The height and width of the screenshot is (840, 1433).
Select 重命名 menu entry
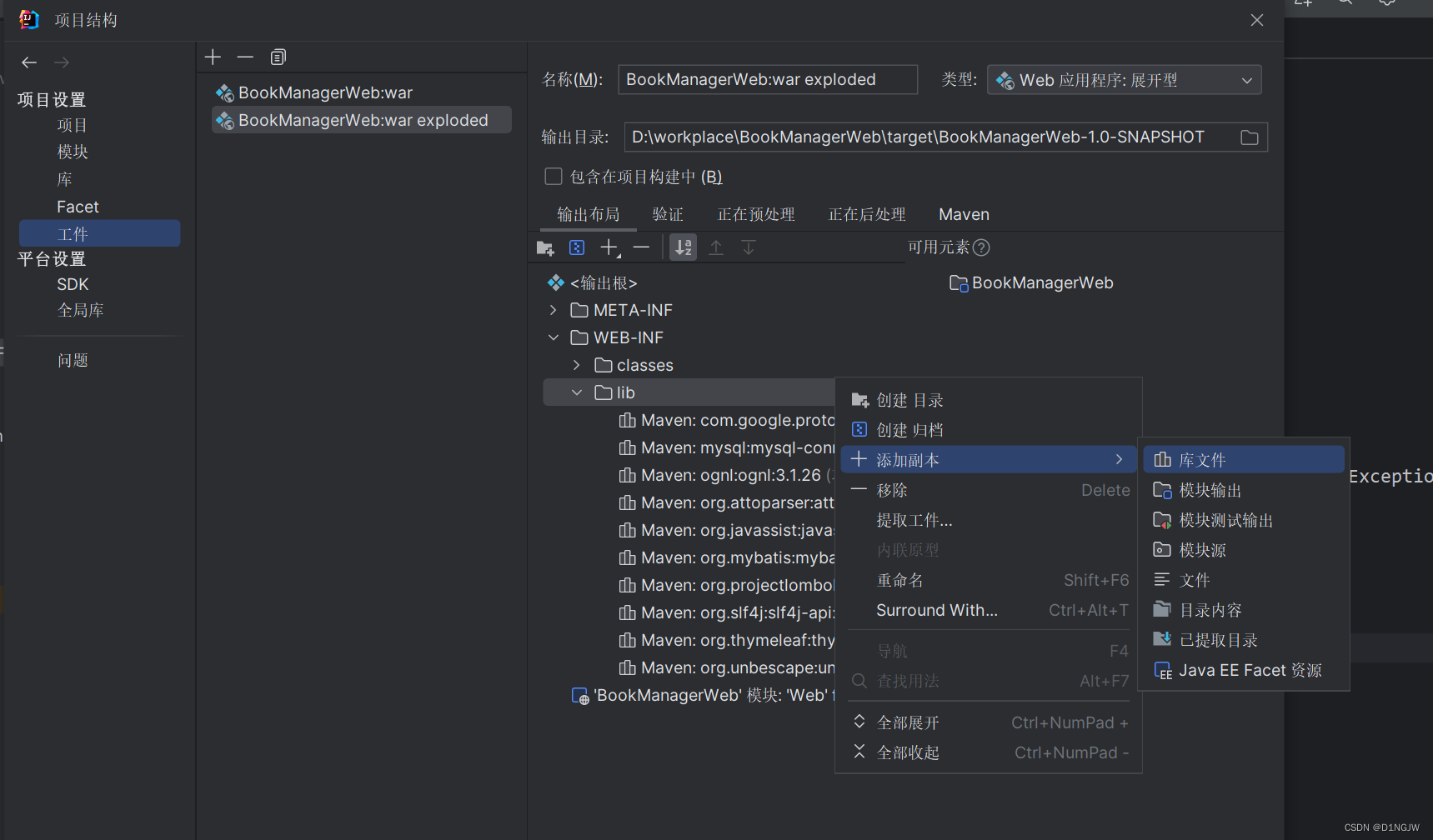[x=989, y=581]
